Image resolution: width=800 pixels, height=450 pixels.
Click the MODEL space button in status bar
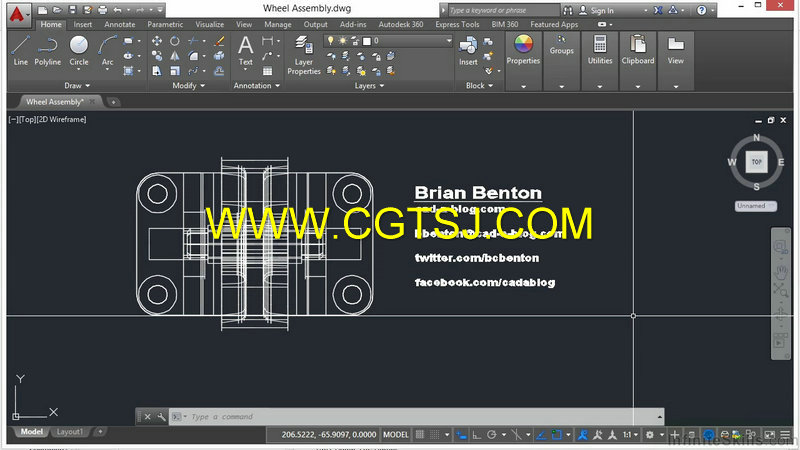395,435
